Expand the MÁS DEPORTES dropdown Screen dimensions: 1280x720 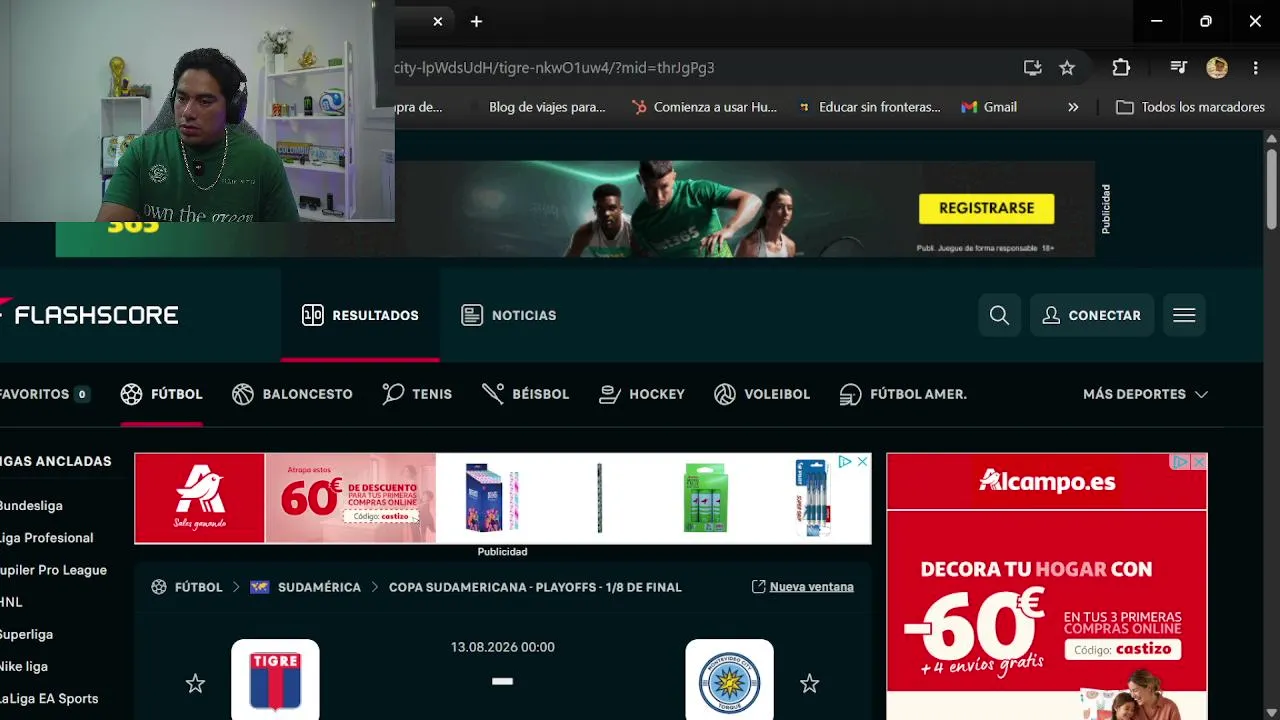(1145, 394)
